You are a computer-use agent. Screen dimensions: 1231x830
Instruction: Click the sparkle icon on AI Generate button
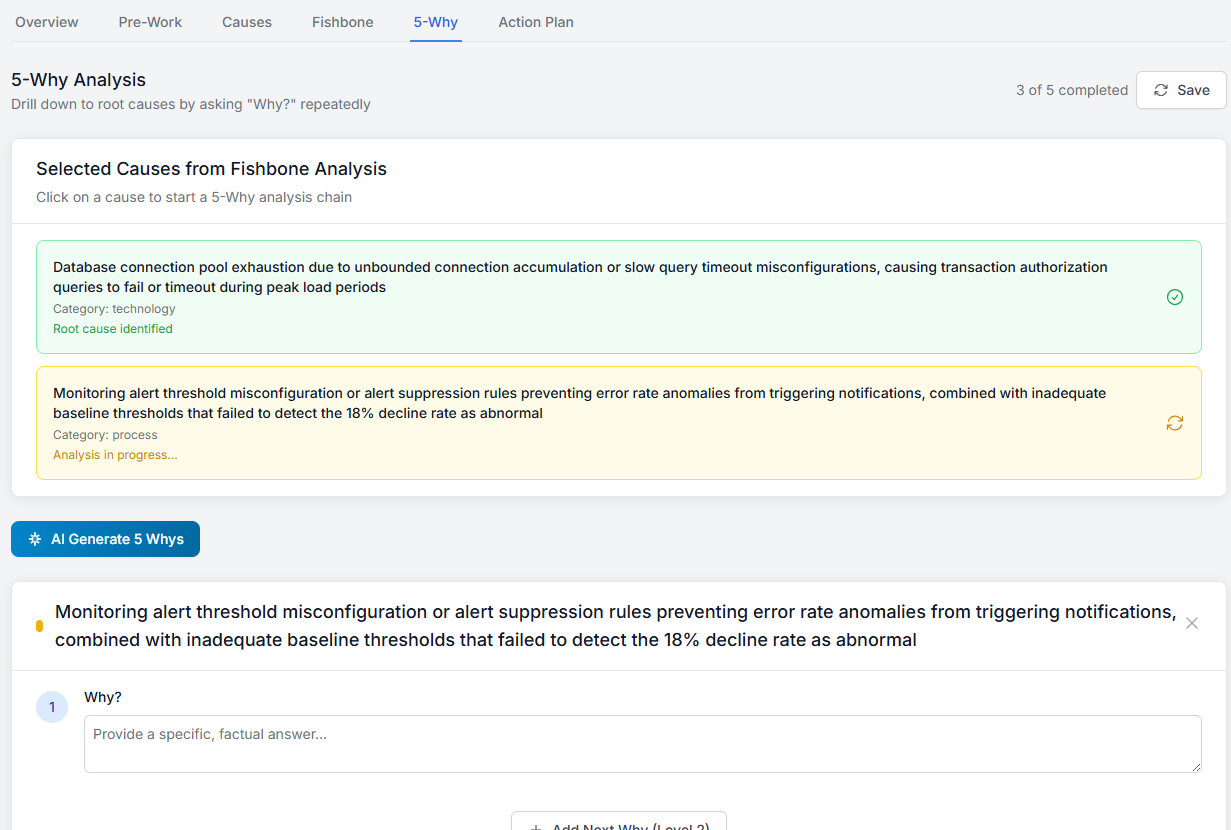click(34, 539)
